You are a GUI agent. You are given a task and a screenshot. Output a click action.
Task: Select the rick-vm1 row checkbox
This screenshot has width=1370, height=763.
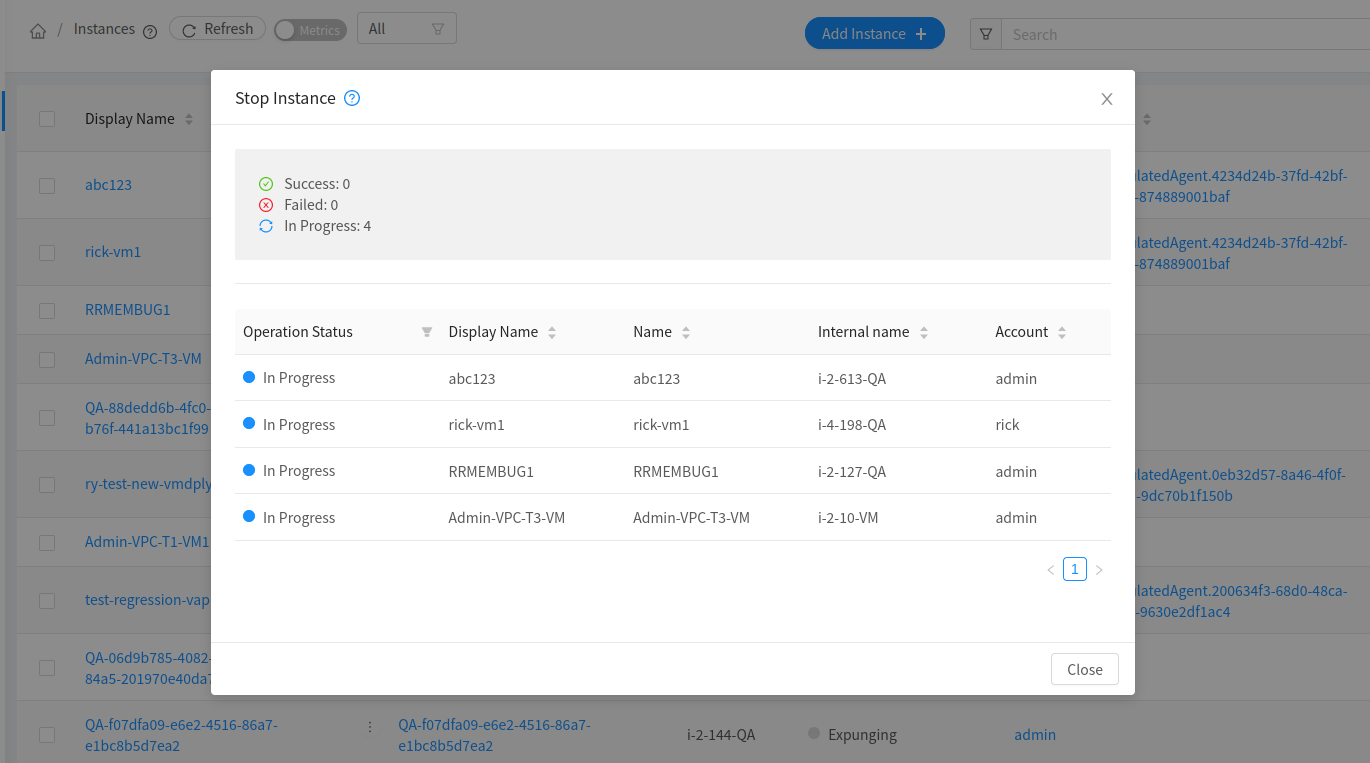47,252
